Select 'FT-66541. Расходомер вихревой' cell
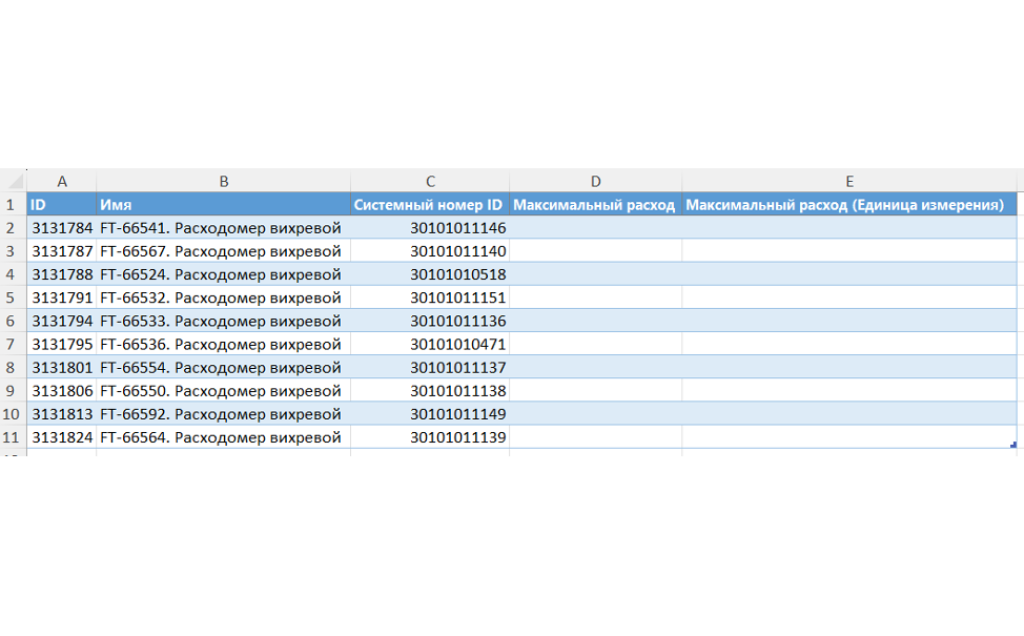The height and width of the screenshot is (636, 1024). (x=223, y=228)
